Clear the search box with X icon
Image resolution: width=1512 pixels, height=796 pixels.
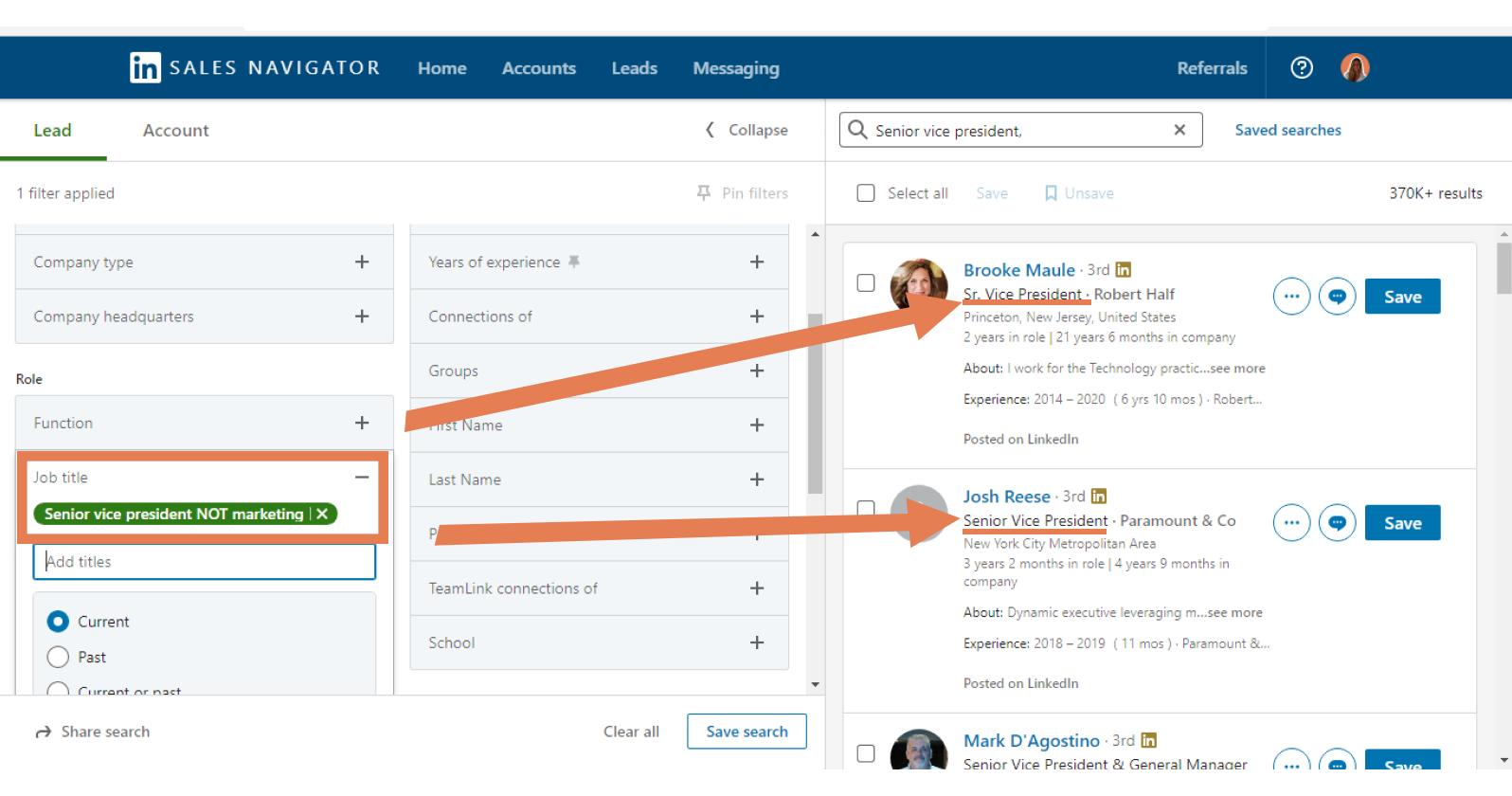tap(1179, 130)
